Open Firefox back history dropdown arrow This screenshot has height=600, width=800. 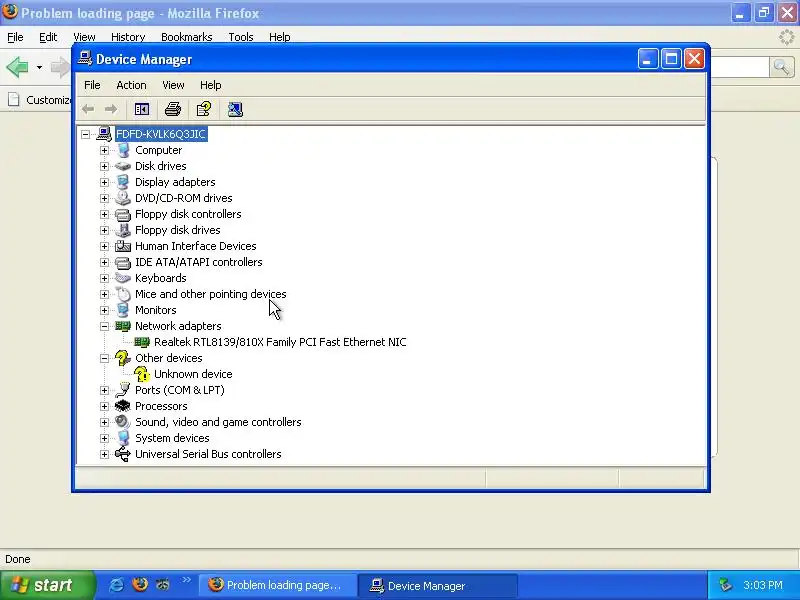tap(39, 67)
